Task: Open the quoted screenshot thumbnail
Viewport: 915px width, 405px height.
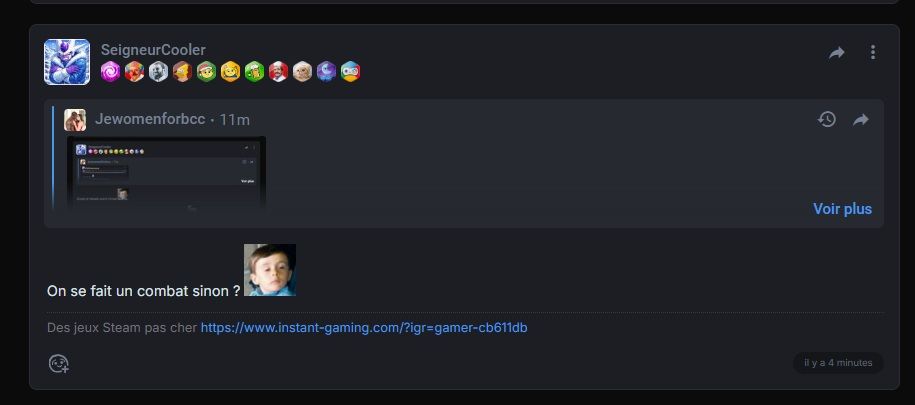Action: click(x=166, y=173)
